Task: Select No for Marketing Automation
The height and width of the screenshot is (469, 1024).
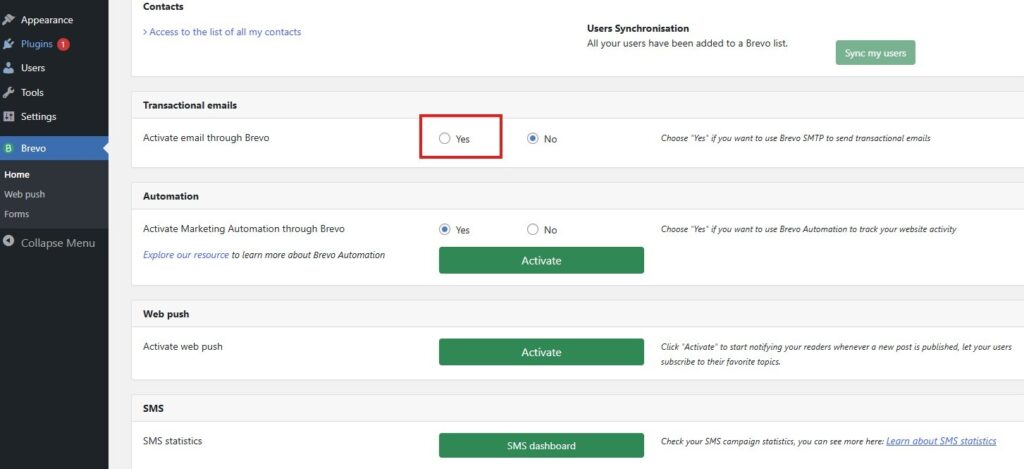Action: [x=533, y=229]
